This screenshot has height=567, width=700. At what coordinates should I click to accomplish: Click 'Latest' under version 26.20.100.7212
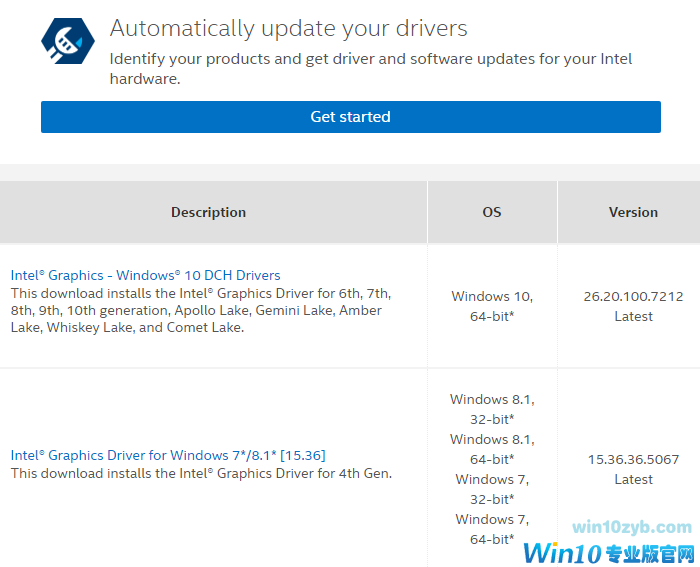[633, 317]
